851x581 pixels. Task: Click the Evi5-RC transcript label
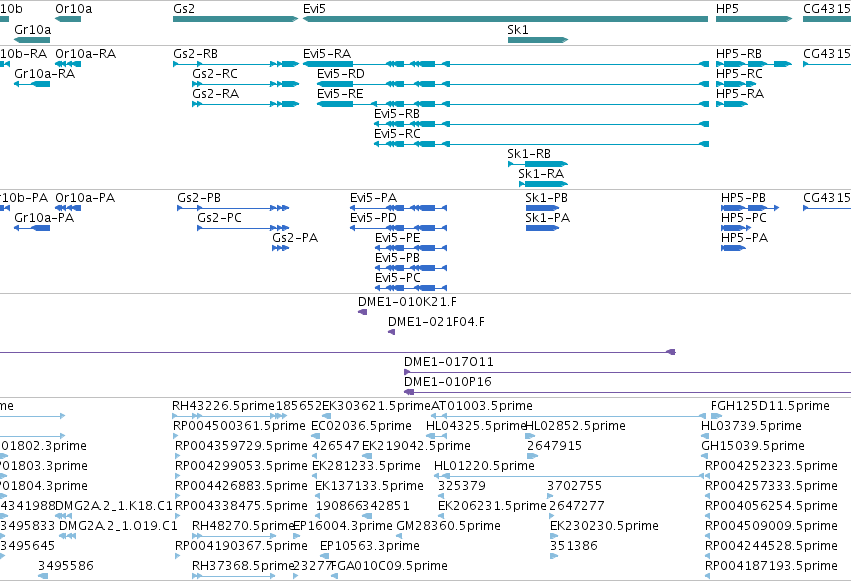click(x=397, y=134)
